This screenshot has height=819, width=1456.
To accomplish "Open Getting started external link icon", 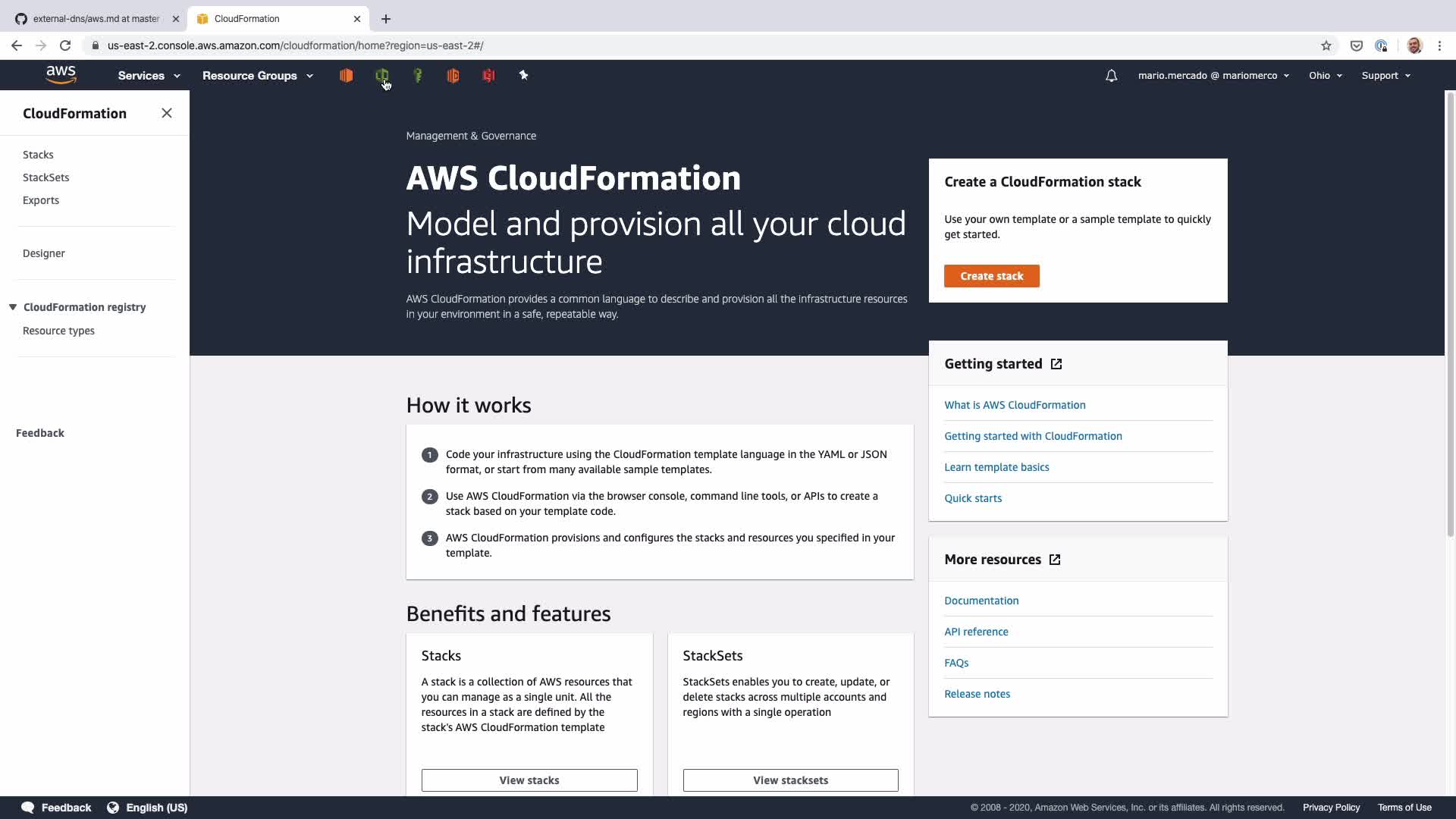I will pyautogui.click(x=1056, y=364).
